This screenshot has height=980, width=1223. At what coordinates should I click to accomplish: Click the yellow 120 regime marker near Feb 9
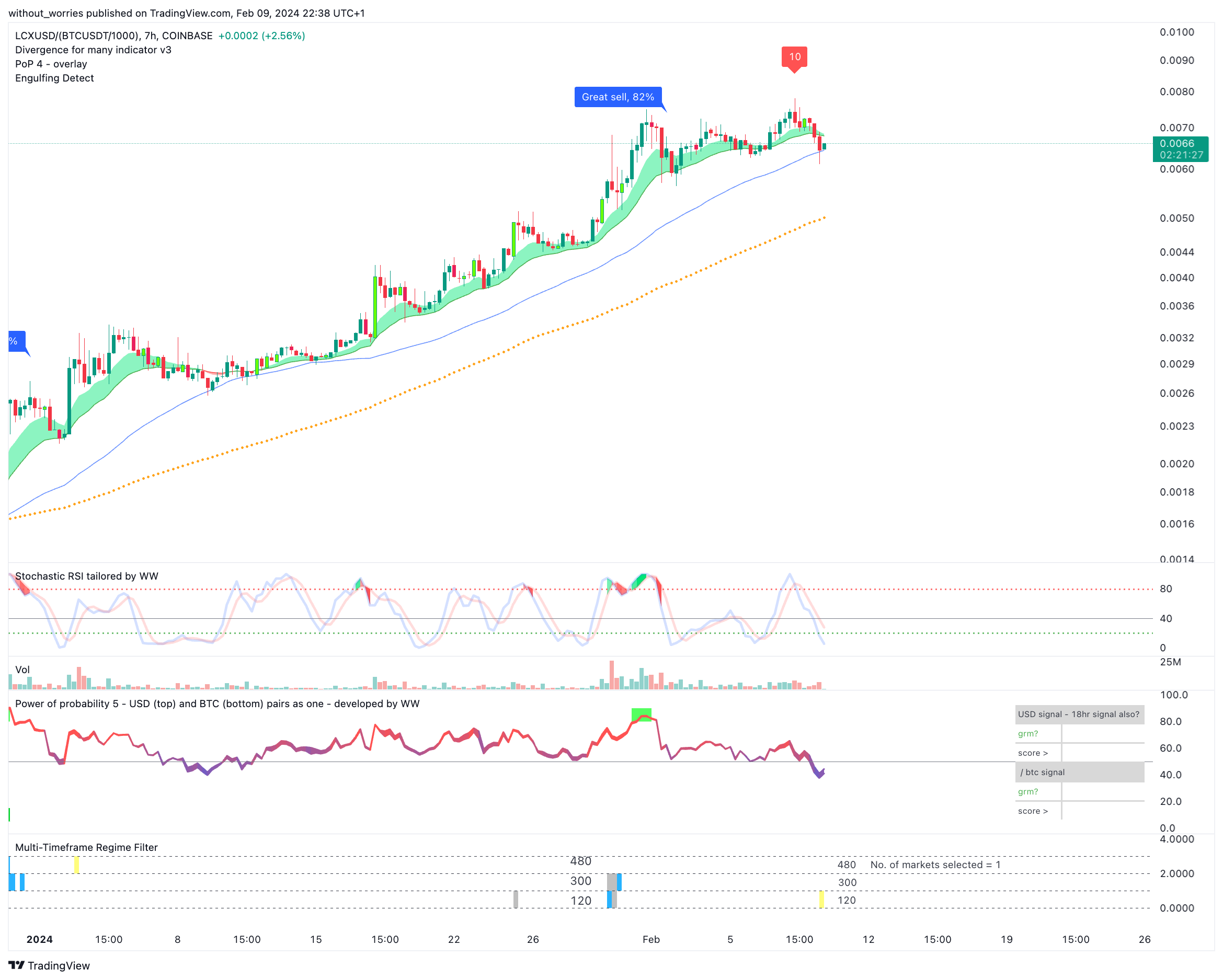pos(821,900)
